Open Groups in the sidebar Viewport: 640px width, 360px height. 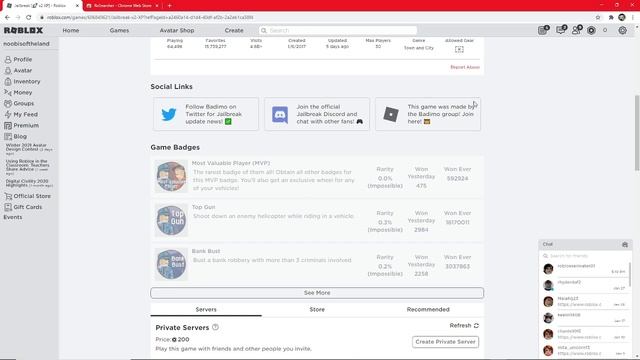point(19,103)
